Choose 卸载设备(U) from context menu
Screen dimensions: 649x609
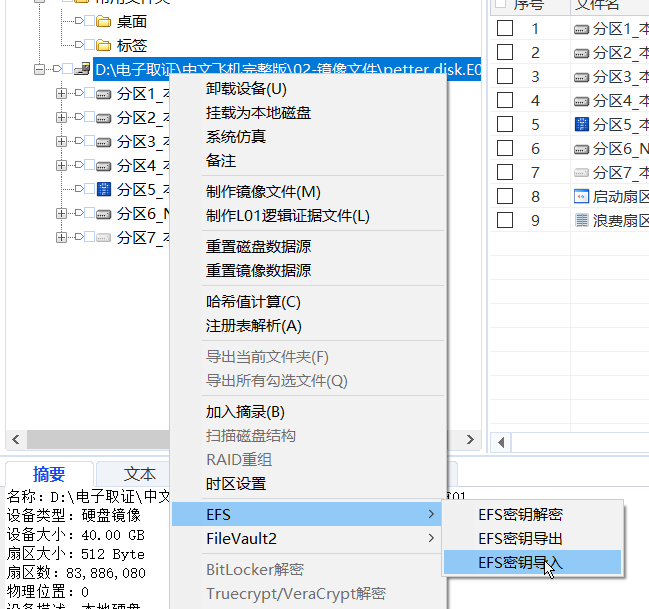309,89
